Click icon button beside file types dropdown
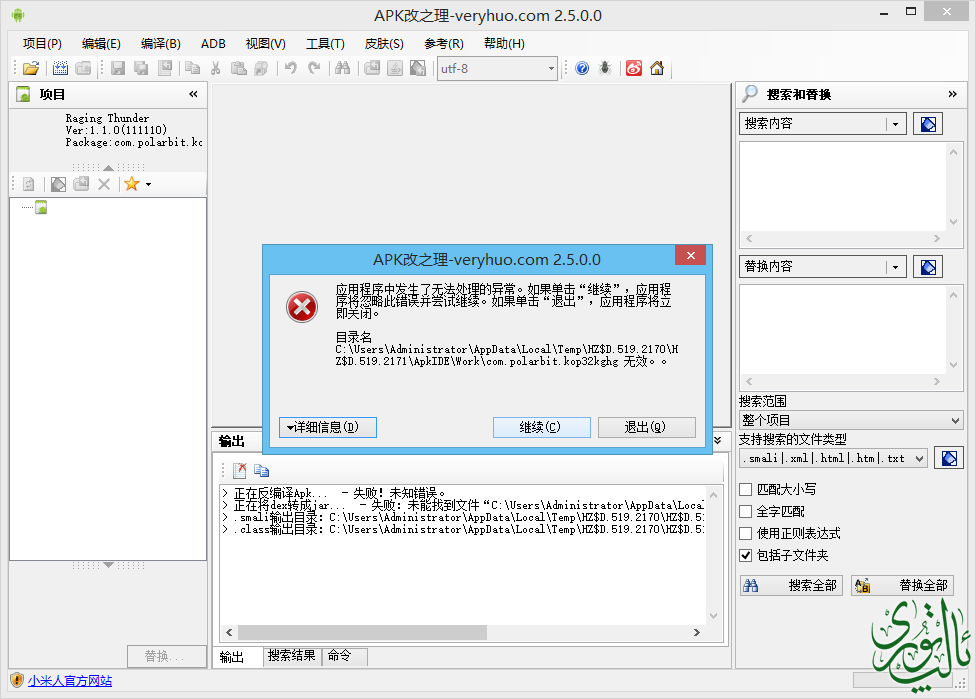The height and width of the screenshot is (699, 976). click(949, 458)
